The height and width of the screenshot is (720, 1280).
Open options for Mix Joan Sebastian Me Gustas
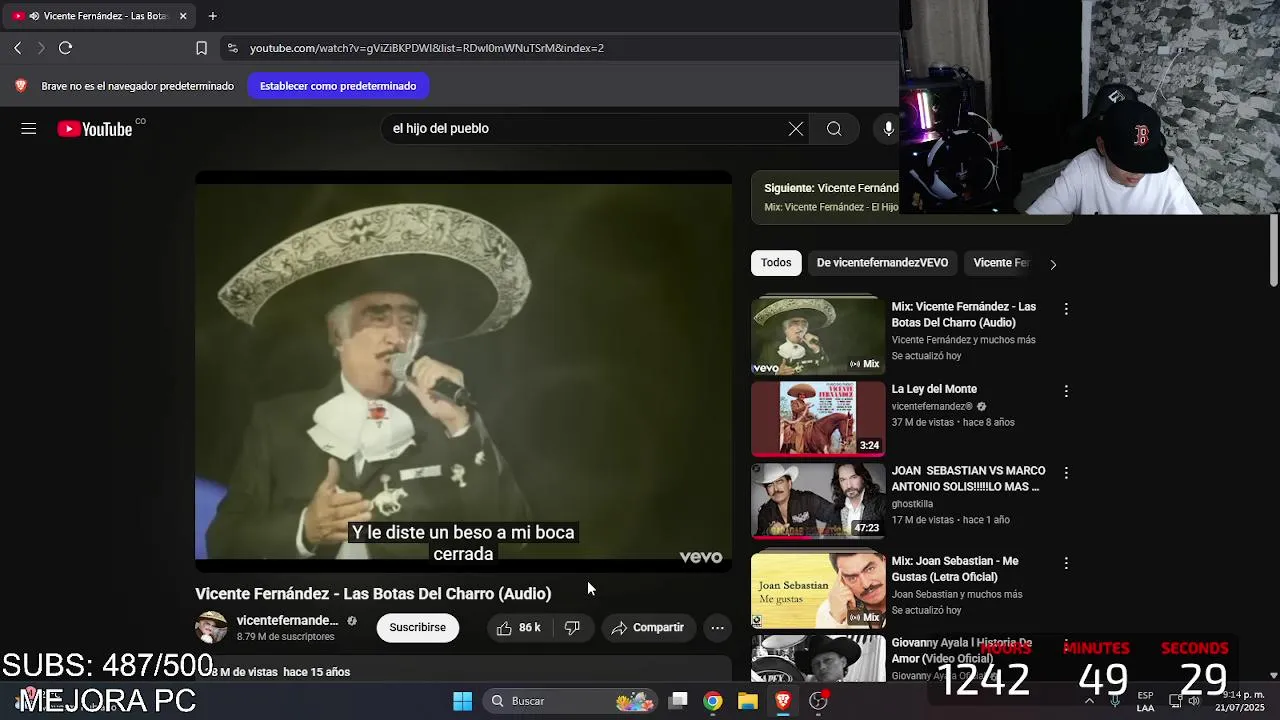[1066, 563]
